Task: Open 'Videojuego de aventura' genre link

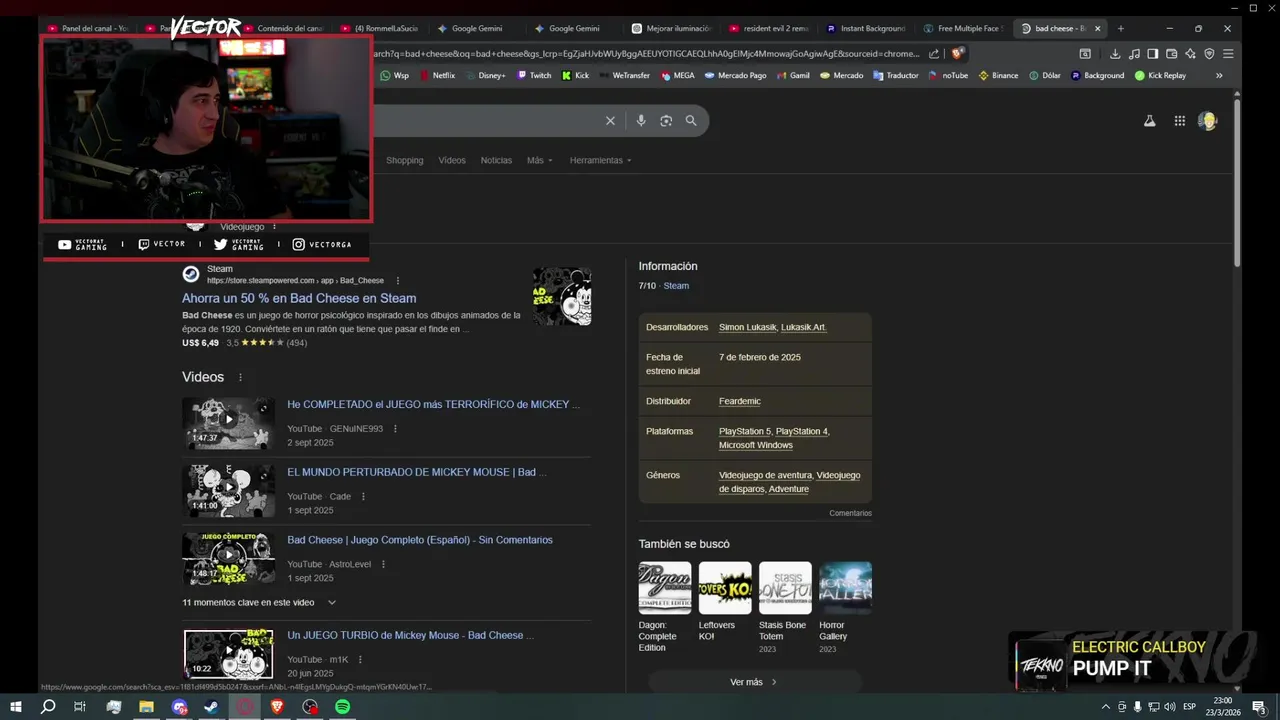Action: pos(765,475)
